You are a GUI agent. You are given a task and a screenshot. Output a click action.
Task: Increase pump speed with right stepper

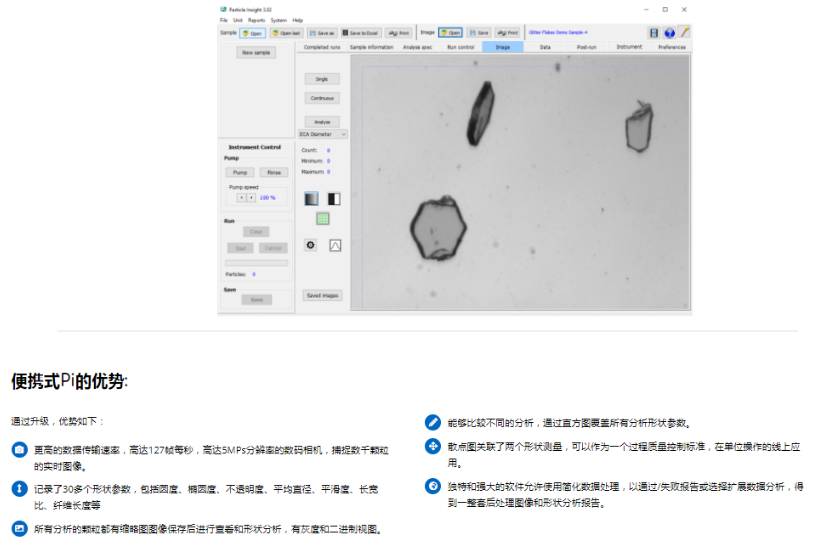pyautogui.click(x=251, y=197)
